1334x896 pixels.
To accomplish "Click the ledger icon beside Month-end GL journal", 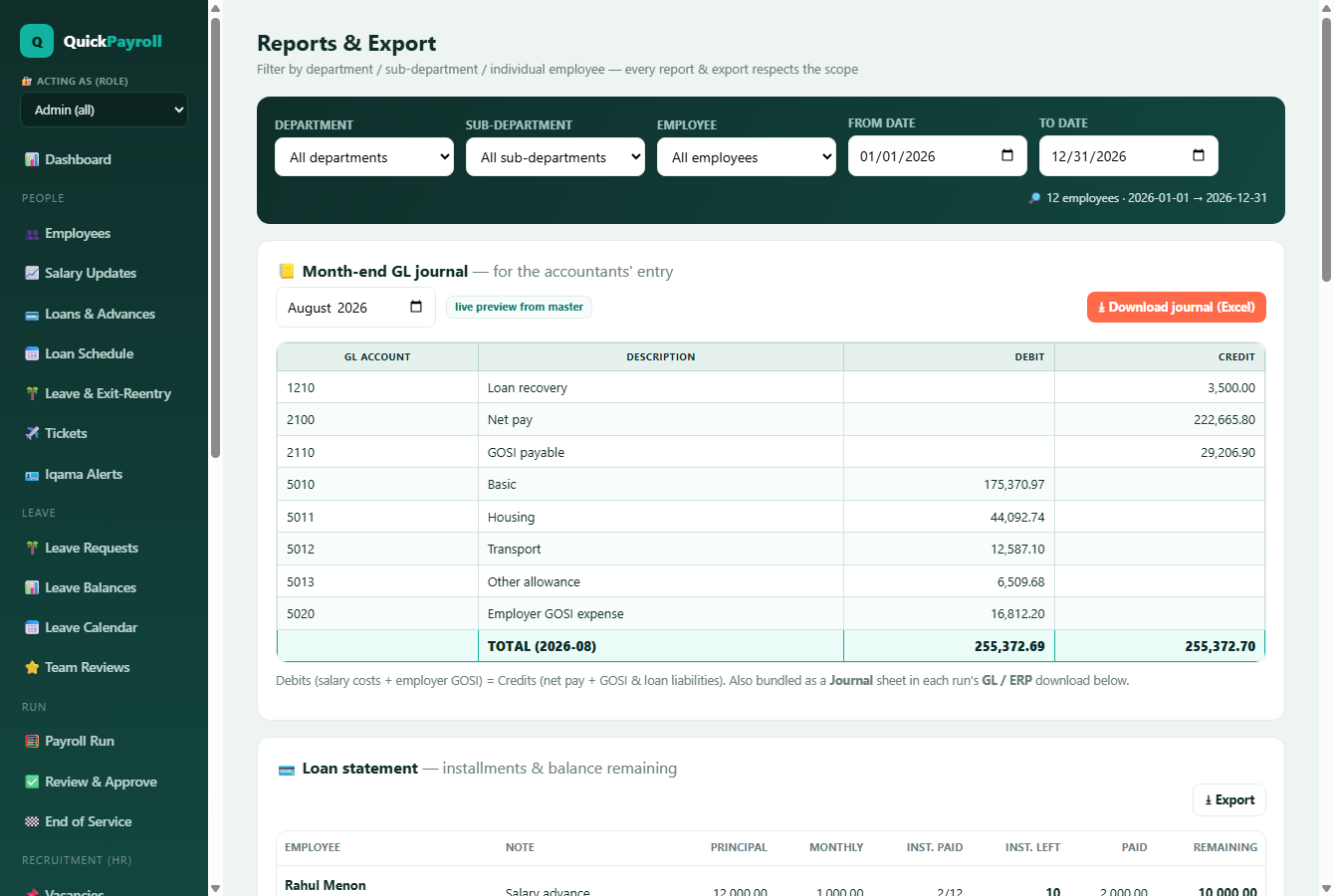I will 287,271.
